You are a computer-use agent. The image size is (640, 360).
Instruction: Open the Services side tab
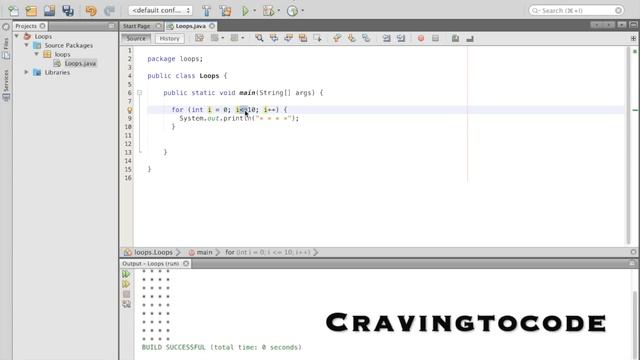pos(6,85)
